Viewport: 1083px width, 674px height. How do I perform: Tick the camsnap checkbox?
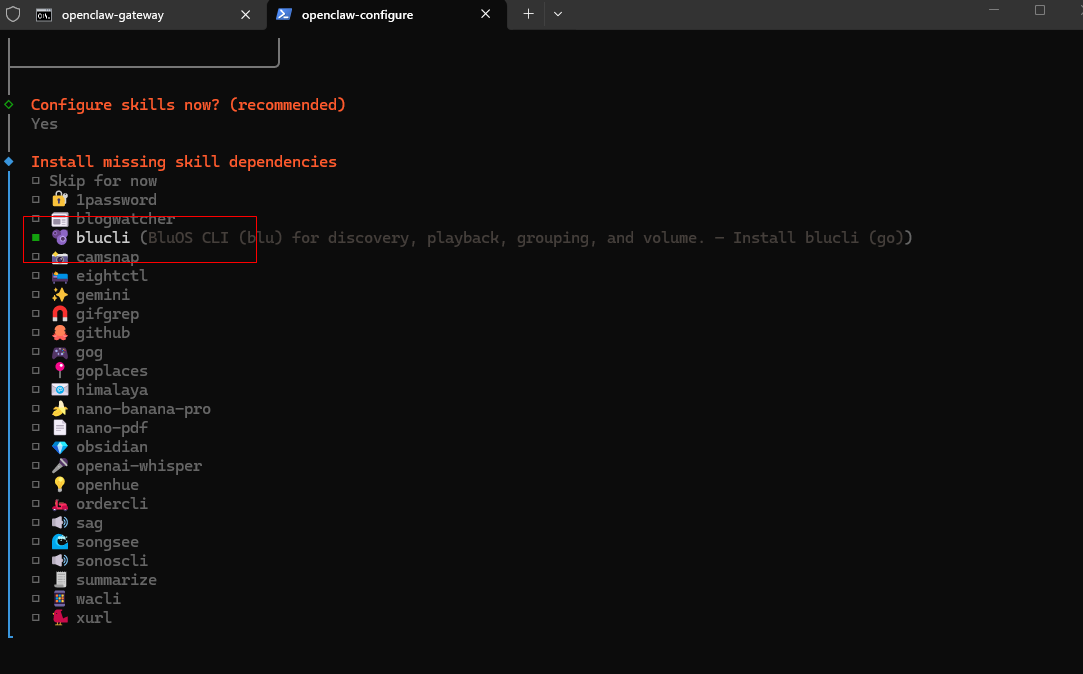pos(35,257)
